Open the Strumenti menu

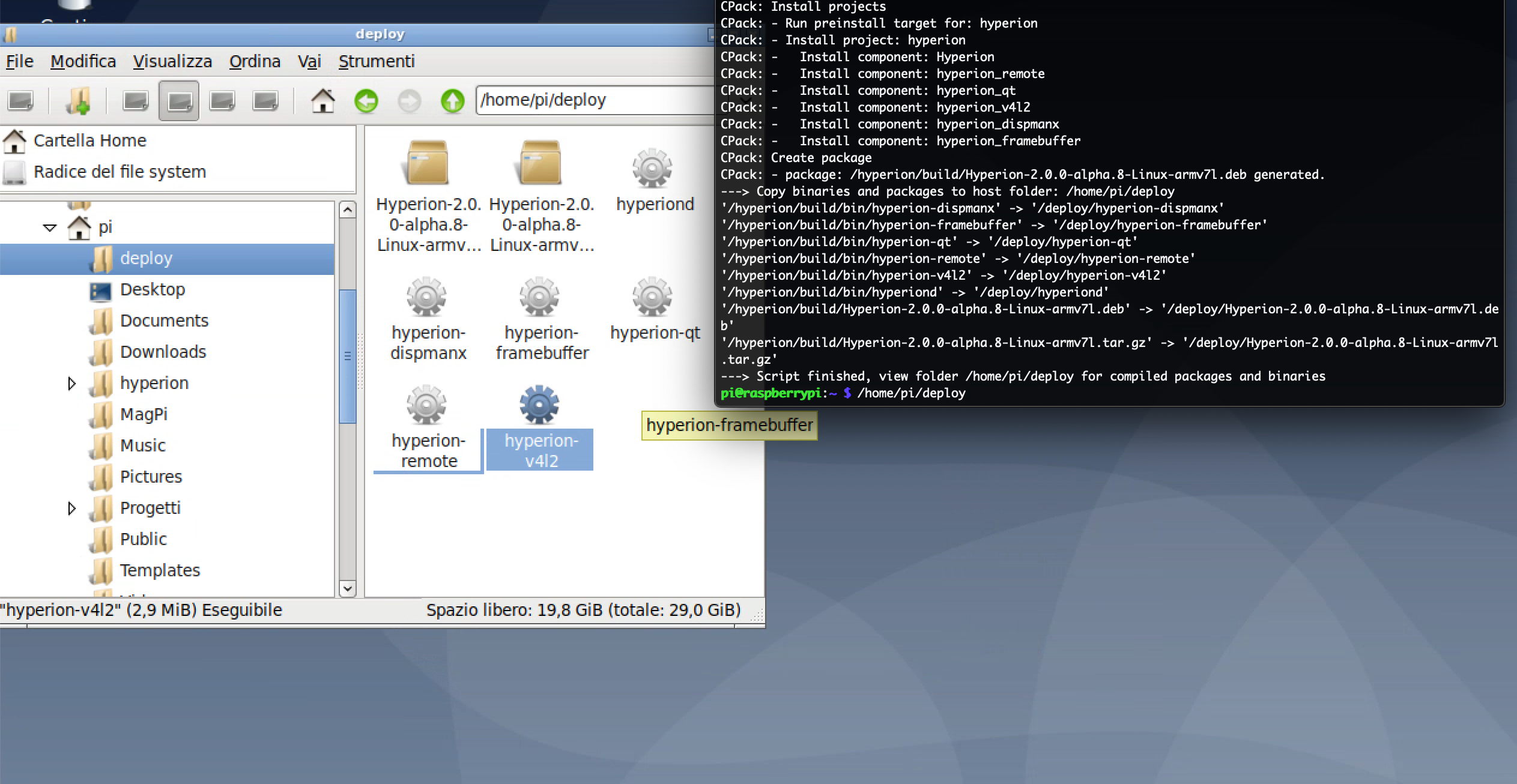[x=377, y=61]
